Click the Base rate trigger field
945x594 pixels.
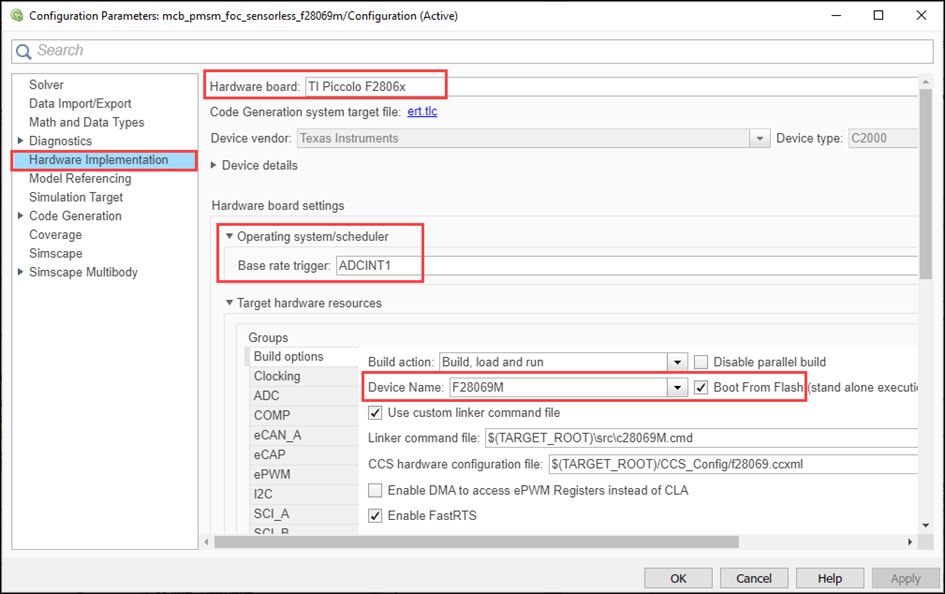626,266
